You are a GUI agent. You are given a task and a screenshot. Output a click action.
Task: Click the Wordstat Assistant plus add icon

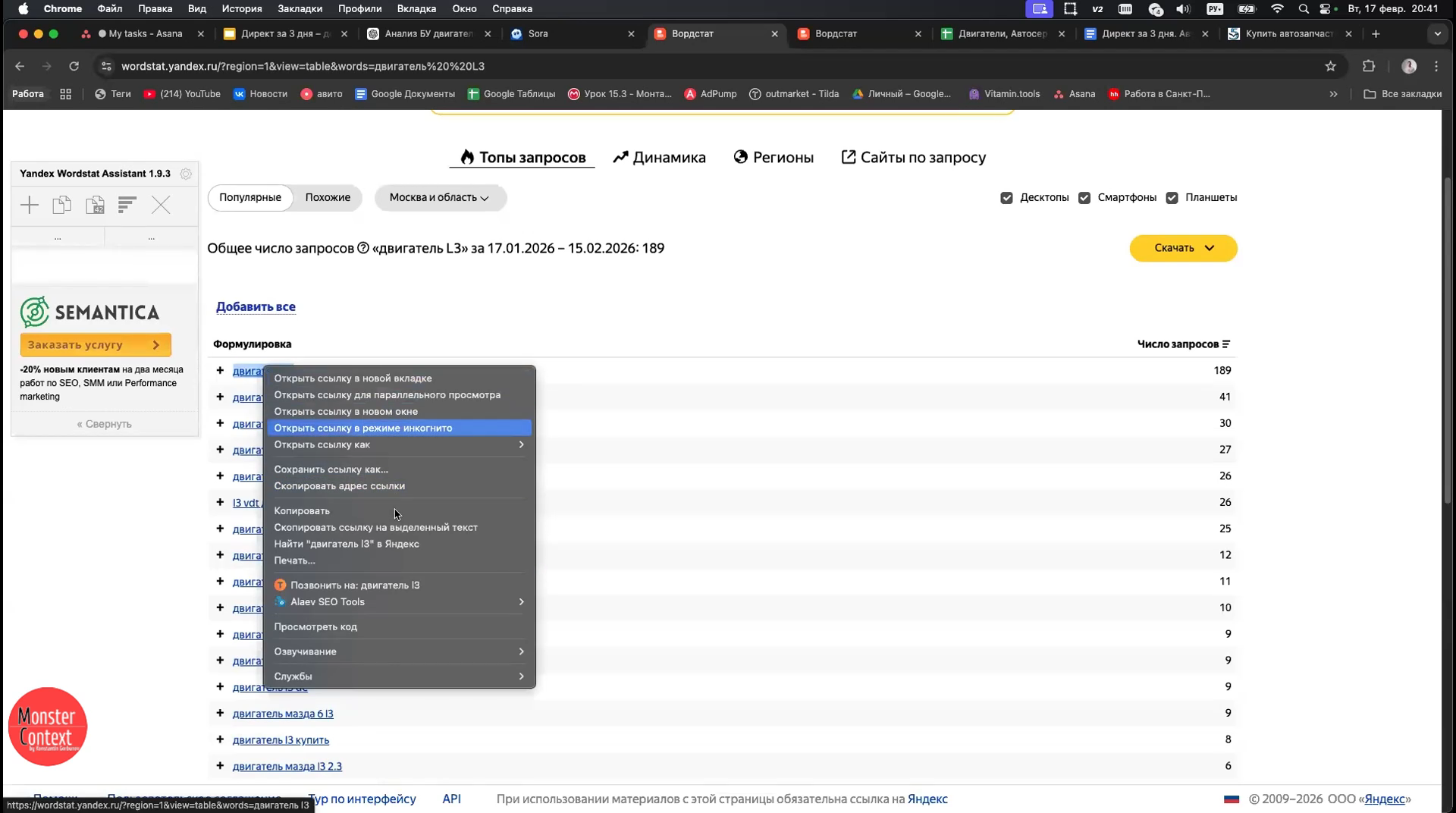[x=30, y=205]
